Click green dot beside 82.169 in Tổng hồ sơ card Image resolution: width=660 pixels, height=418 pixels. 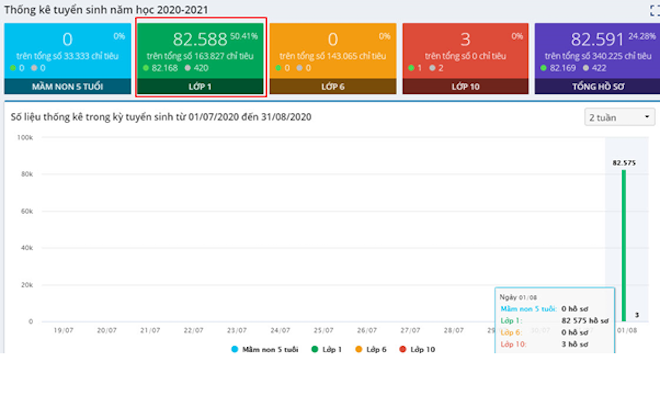point(542,68)
